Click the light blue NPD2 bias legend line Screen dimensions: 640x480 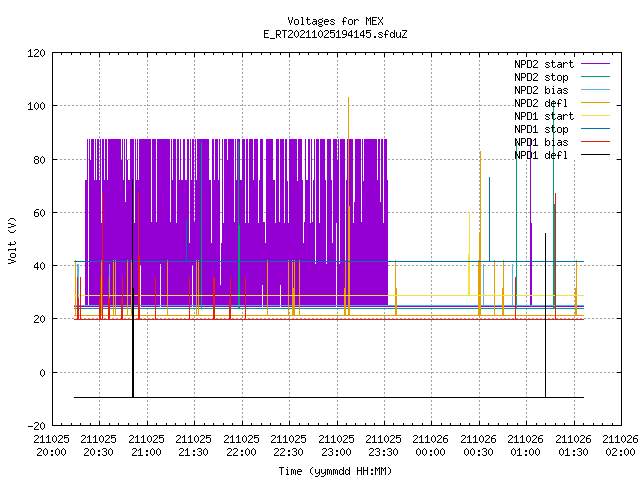(596, 90)
